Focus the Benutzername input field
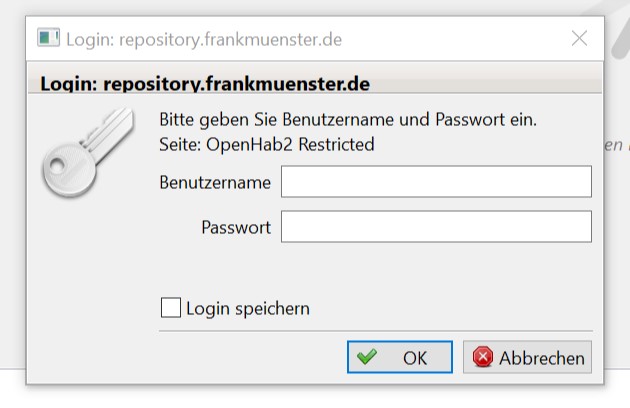630x408 pixels. pos(436,182)
